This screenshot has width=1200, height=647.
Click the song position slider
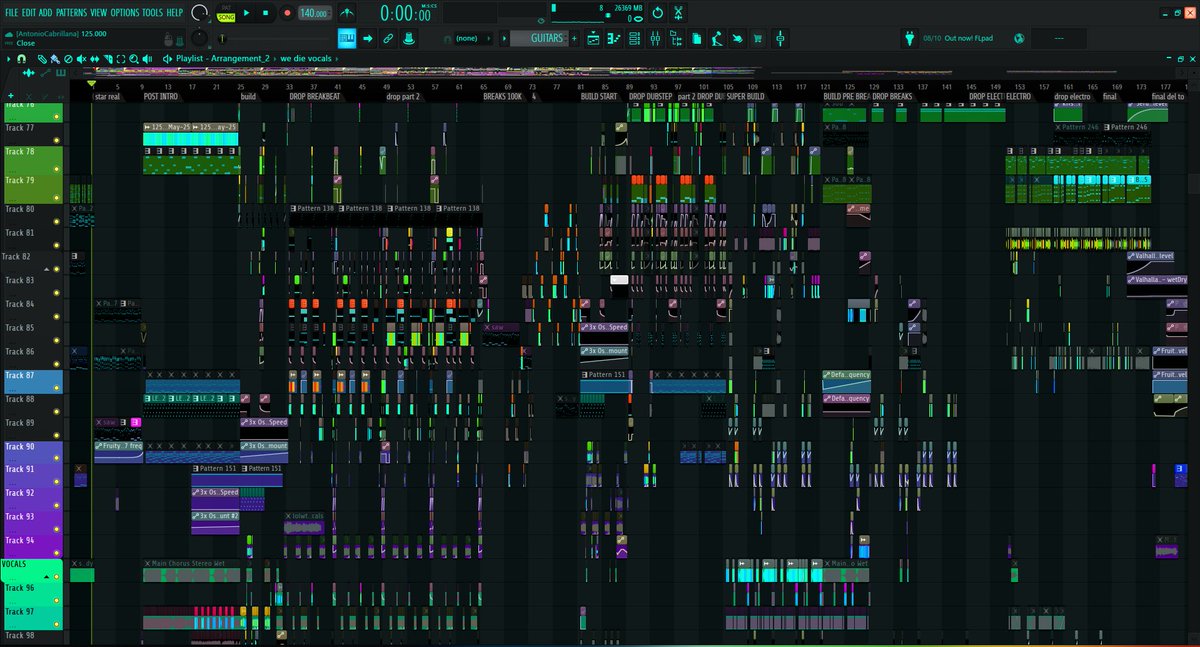(275, 38)
